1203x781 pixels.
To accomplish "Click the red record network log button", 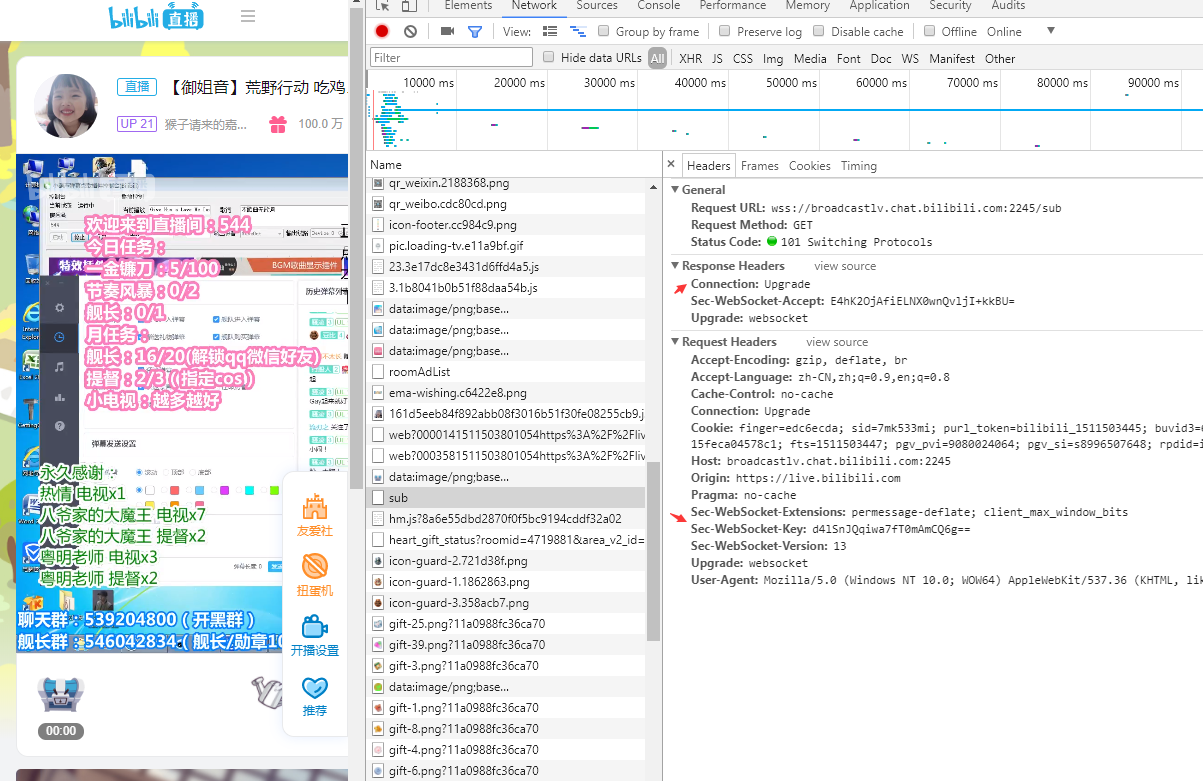I will click(x=382, y=31).
